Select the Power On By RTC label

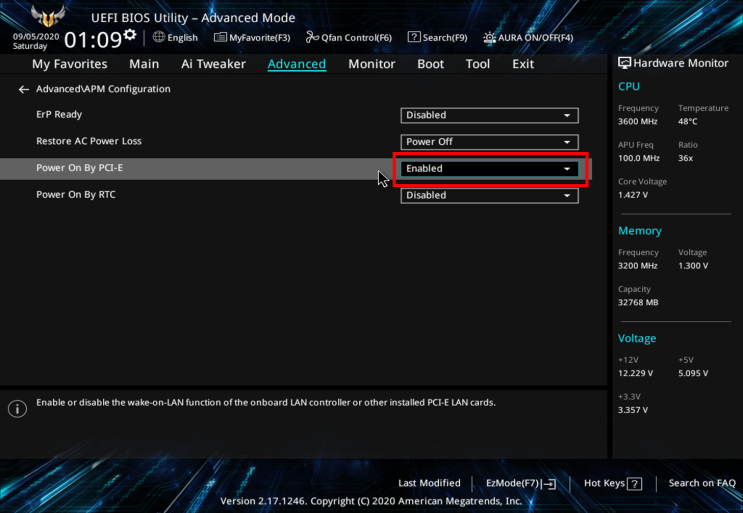[x=76, y=195]
